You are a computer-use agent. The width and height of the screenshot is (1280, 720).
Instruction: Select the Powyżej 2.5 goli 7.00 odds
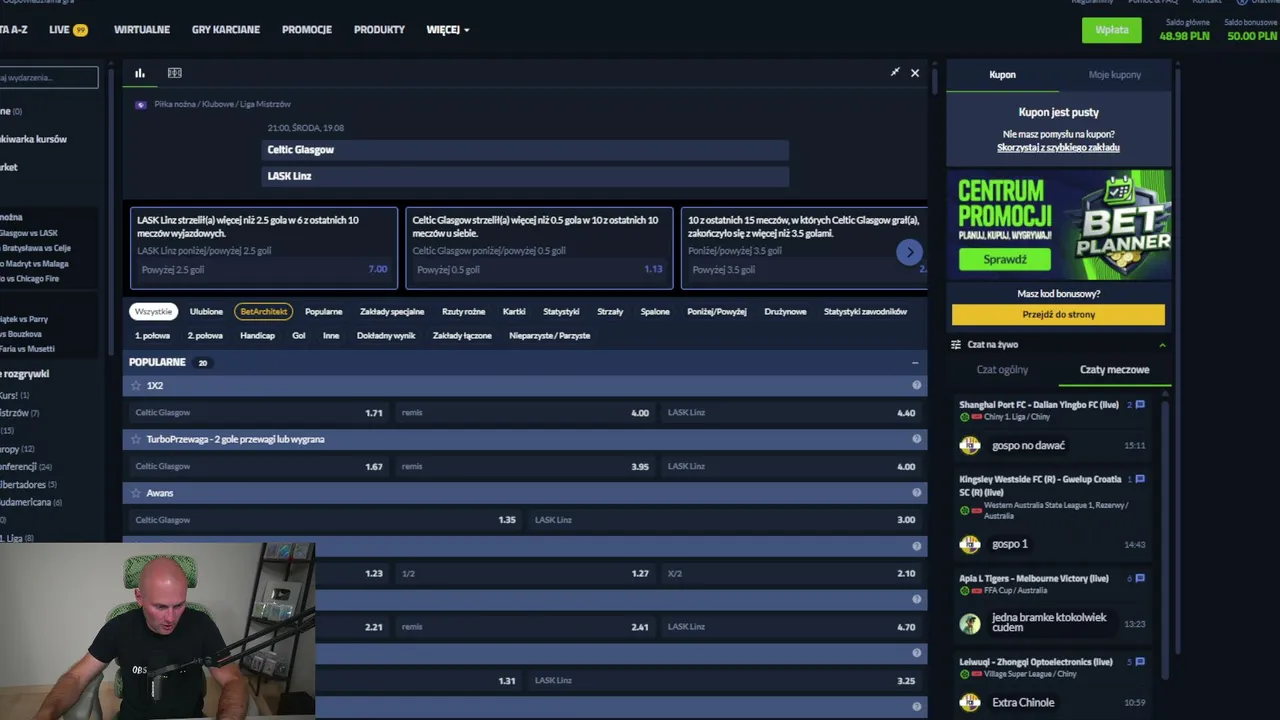263,270
